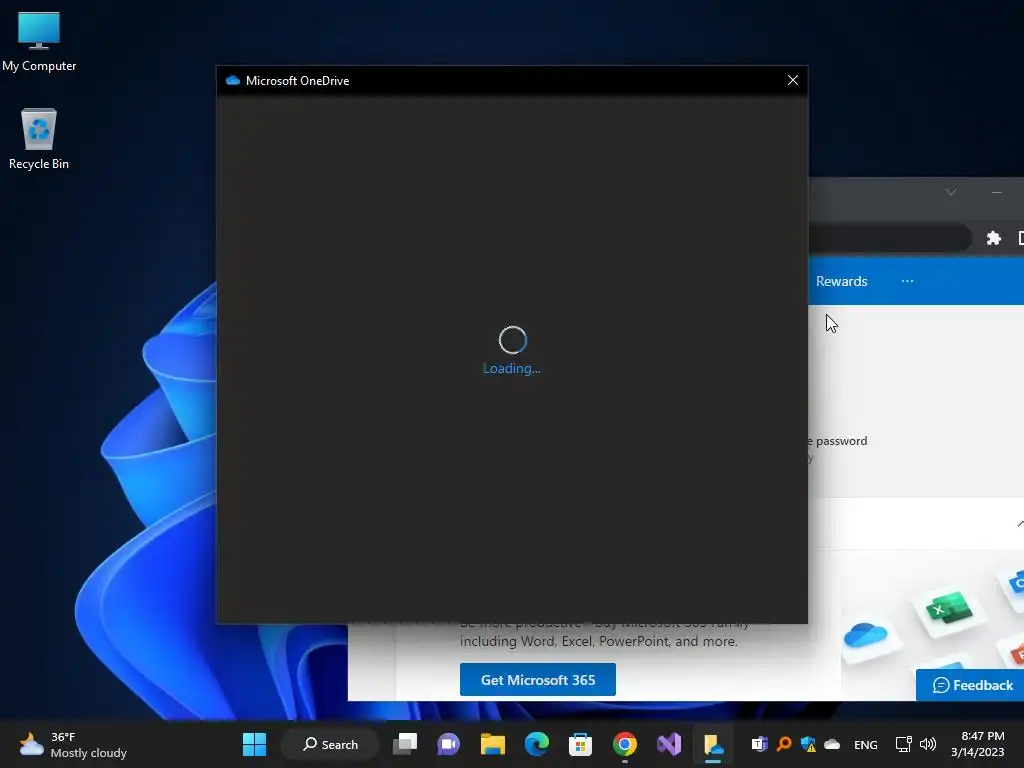The width and height of the screenshot is (1024, 768).
Task: Switch to Google Chrome in the taskbar
Action: pyautogui.click(x=624, y=744)
